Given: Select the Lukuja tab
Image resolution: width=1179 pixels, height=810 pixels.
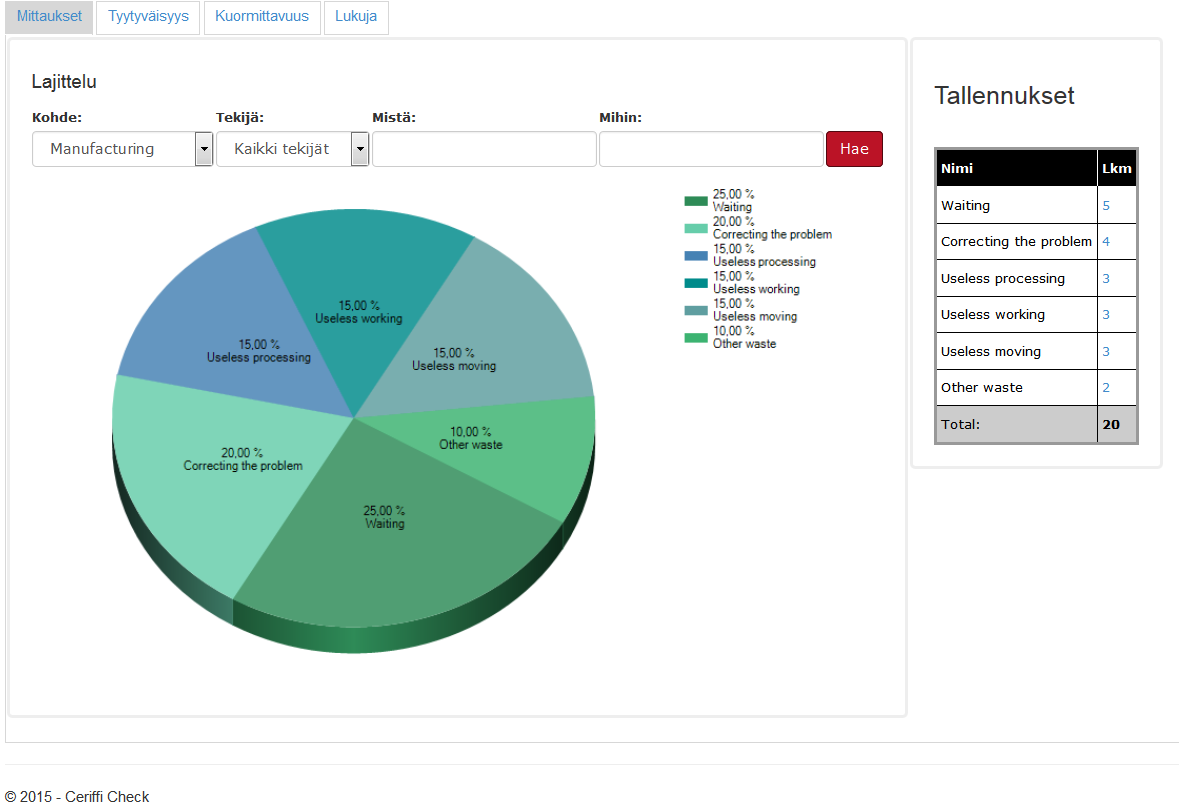Looking at the screenshot, I should click(356, 17).
